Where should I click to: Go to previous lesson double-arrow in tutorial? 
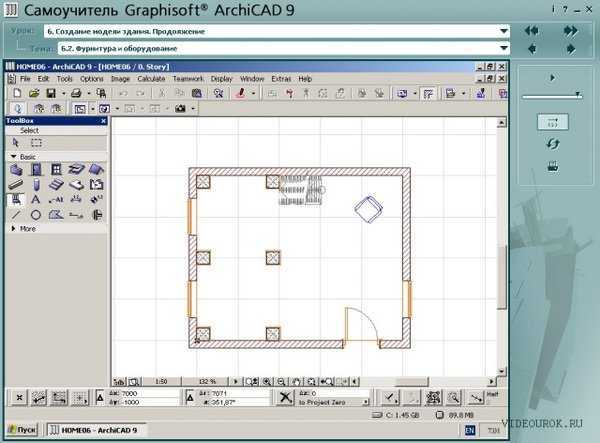(x=532, y=31)
